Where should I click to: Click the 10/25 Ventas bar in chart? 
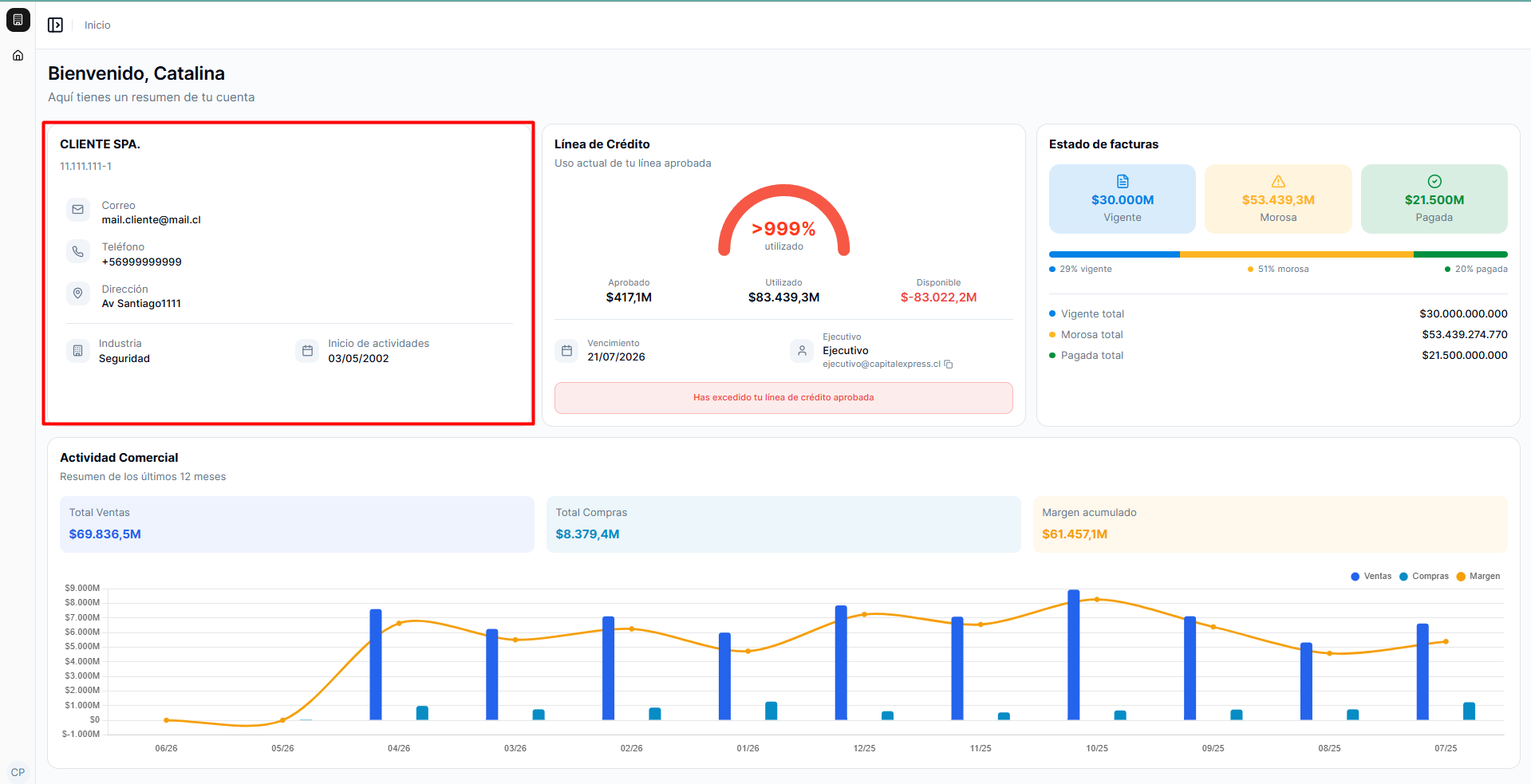click(1074, 655)
